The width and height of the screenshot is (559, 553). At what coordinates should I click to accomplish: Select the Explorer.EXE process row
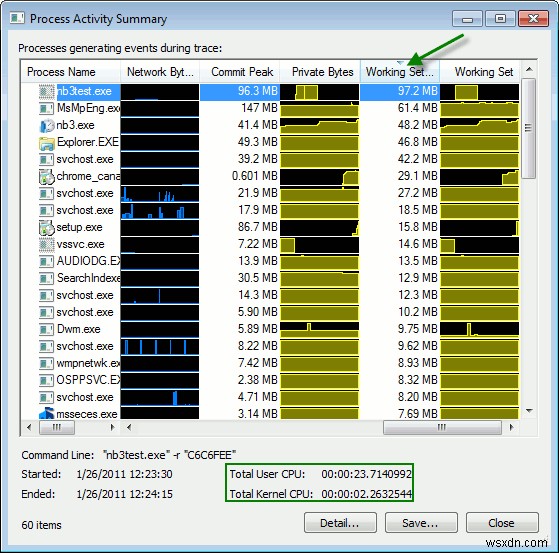click(x=88, y=143)
